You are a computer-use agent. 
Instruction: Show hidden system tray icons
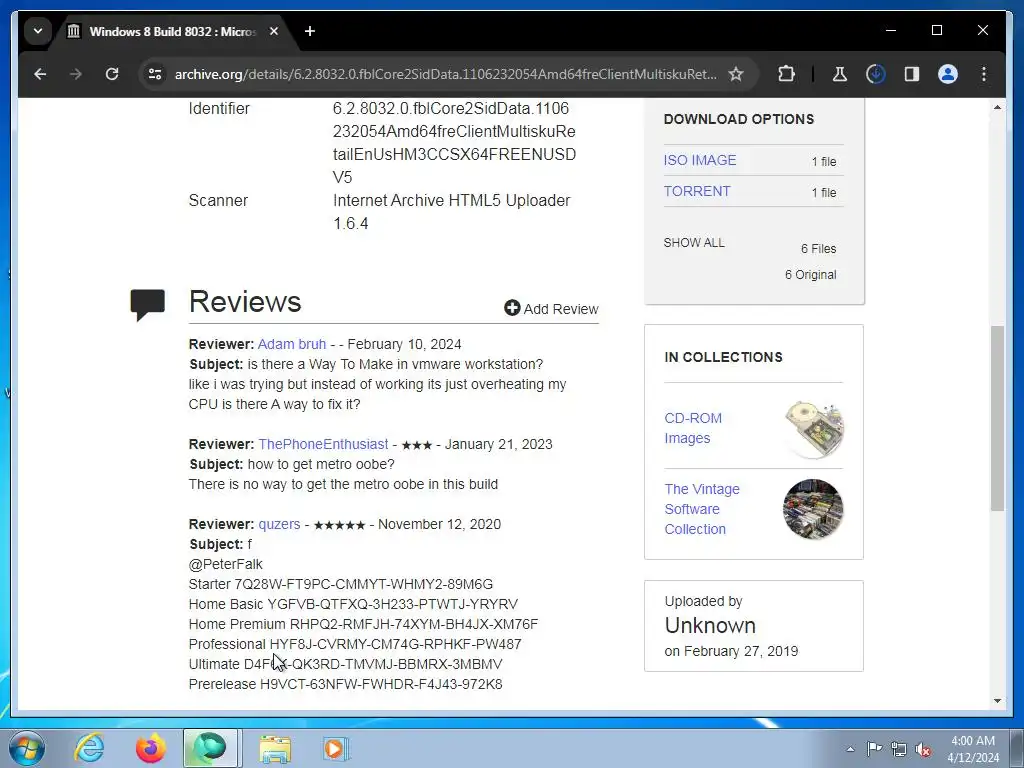click(850, 749)
